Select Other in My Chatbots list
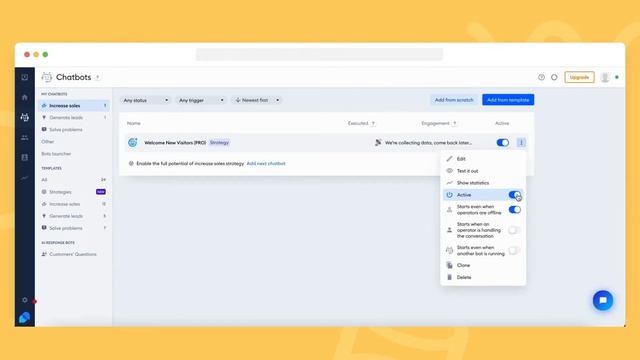This screenshot has width=640, height=360. pyautogui.click(x=48, y=142)
